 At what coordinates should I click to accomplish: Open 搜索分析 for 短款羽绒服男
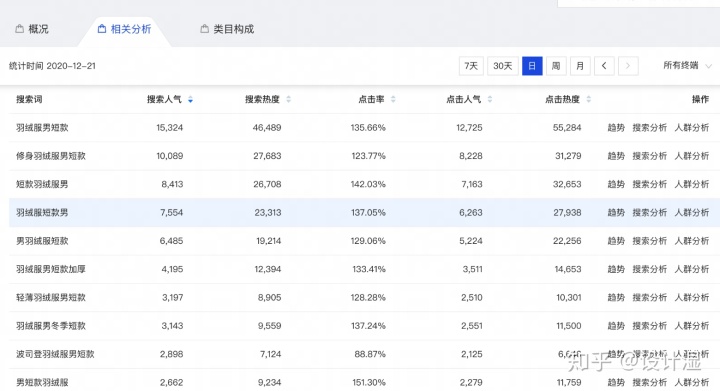click(x=650, y=184)
